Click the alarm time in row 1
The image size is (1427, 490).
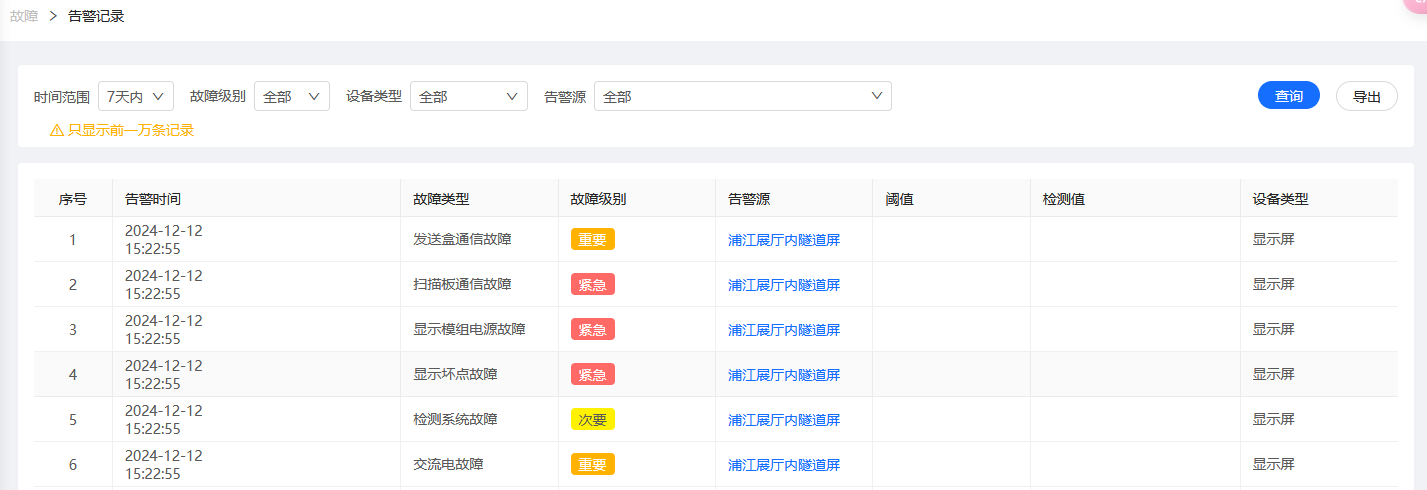[x=163, y=239]
